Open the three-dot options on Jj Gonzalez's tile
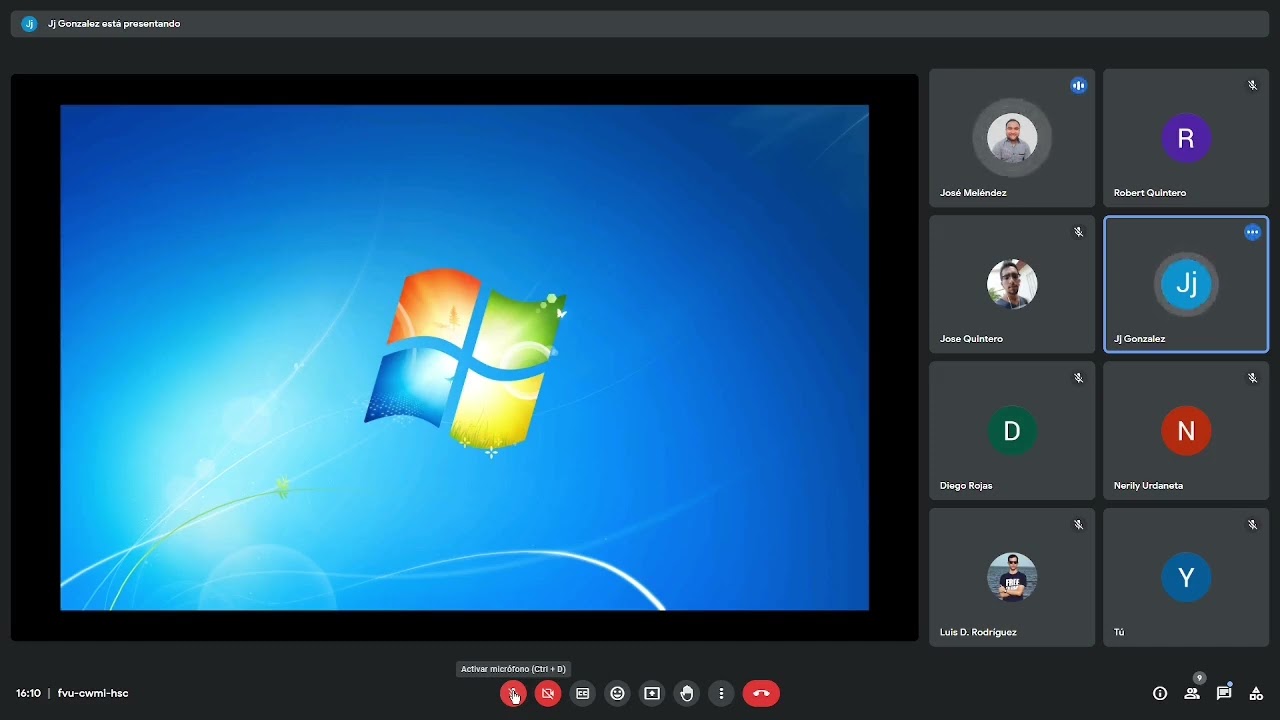 pos(1252,232)
